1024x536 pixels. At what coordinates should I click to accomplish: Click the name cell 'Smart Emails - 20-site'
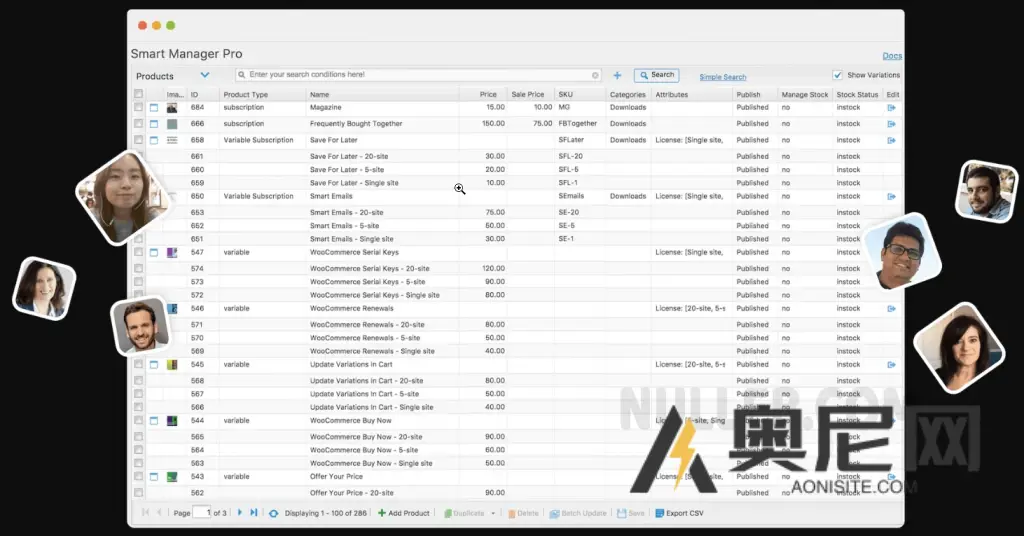[x=346, y=212]
